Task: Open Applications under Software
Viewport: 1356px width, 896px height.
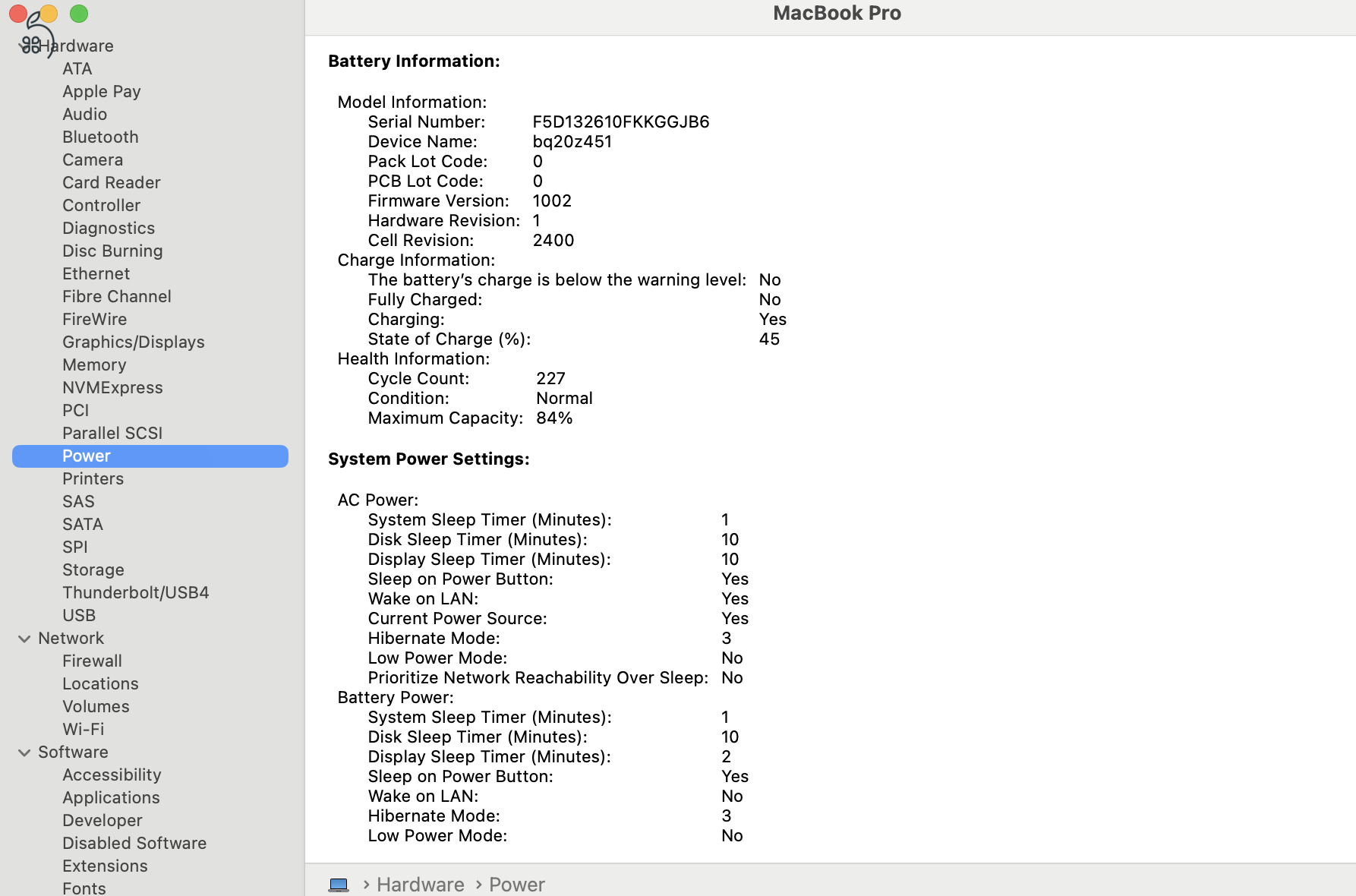Action: tap(112, 798)
